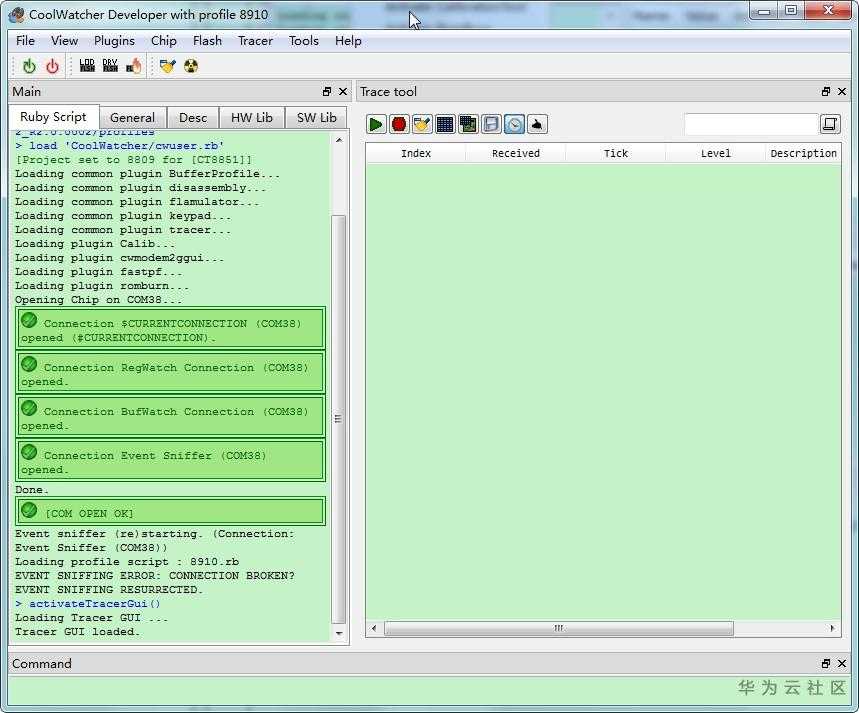This screenshot has height=713, width=859.
Task: Click the CoolWatcher title bar app icon
Action: click(16, 14)
